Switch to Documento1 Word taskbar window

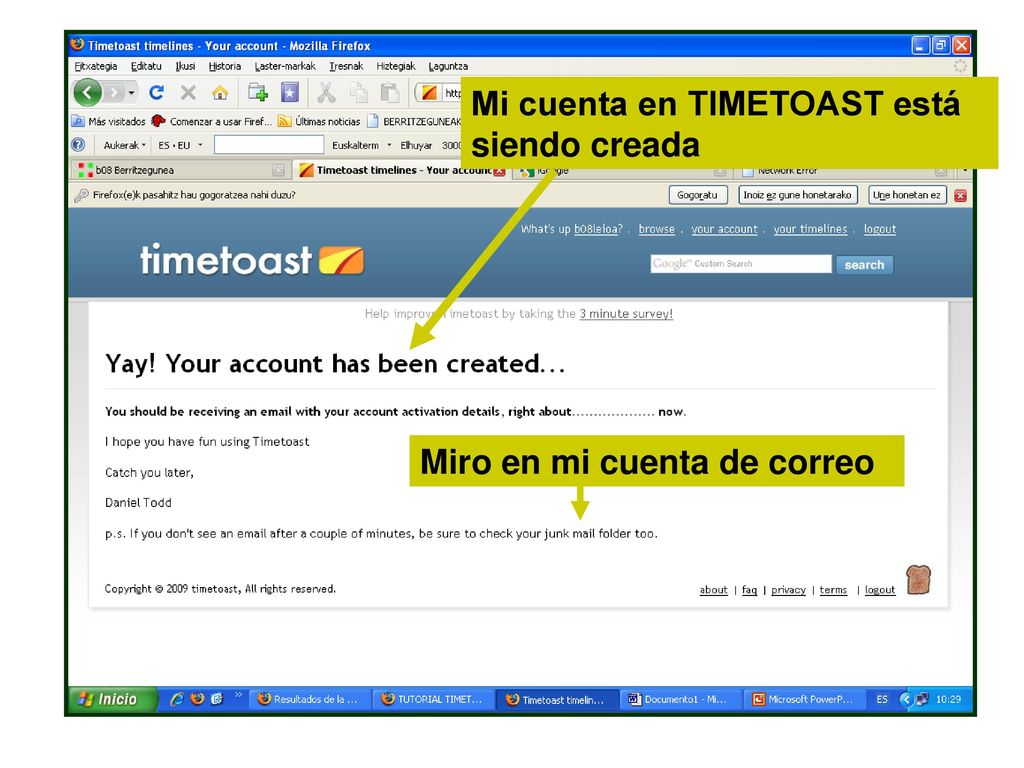click(x=678, y=699)
